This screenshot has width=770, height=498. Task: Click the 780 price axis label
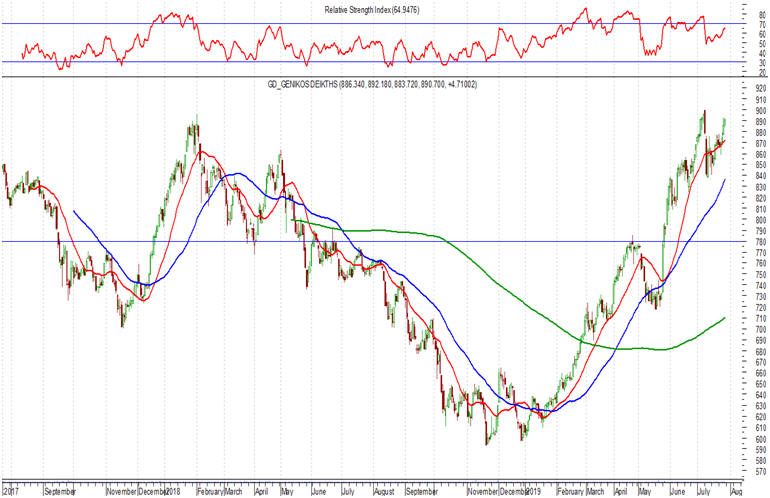point(761,242)
